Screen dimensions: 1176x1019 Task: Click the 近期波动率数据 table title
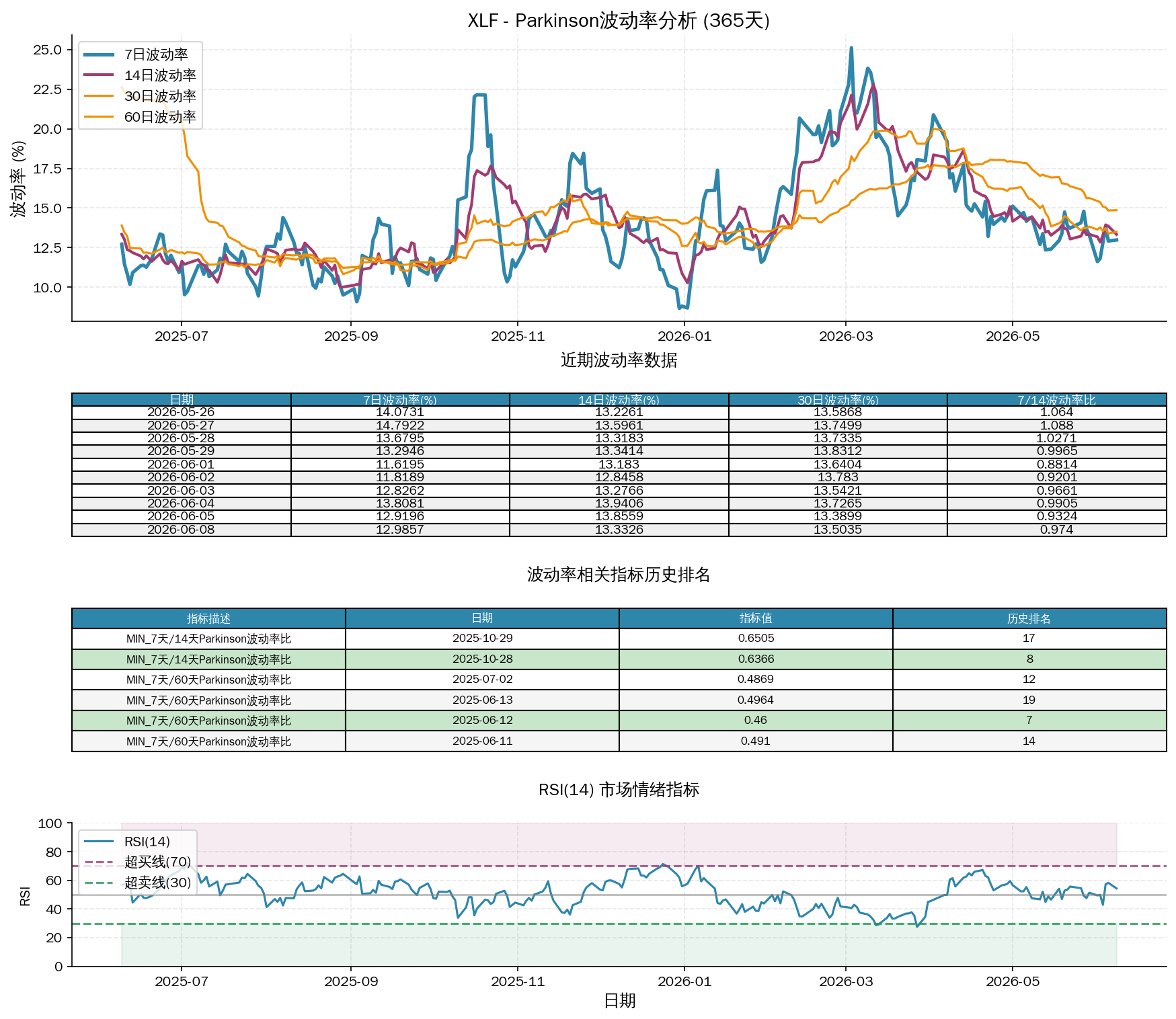[x=619, y=360]
